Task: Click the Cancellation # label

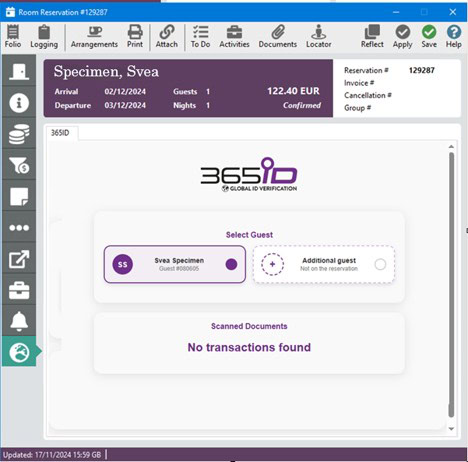Action: coord(368,95)
